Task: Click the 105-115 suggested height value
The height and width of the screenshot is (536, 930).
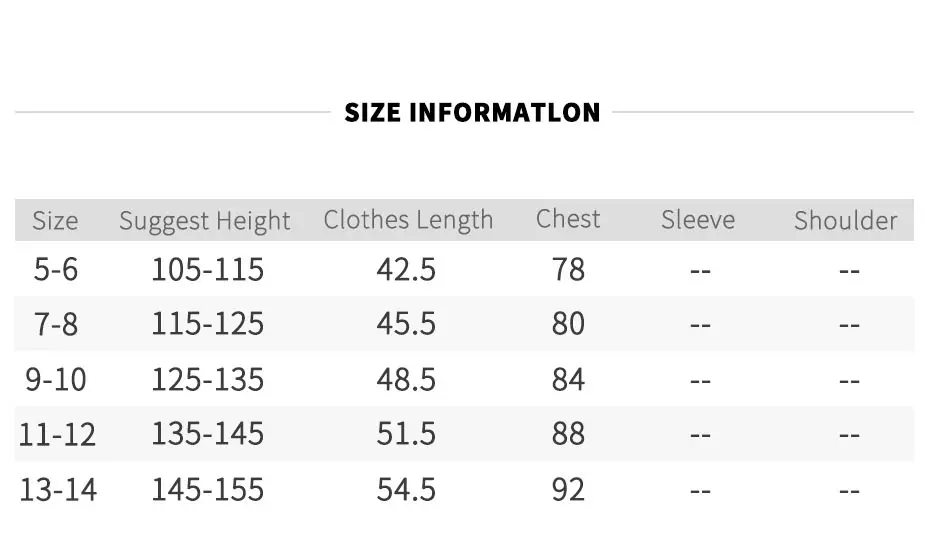Action: 207,269
